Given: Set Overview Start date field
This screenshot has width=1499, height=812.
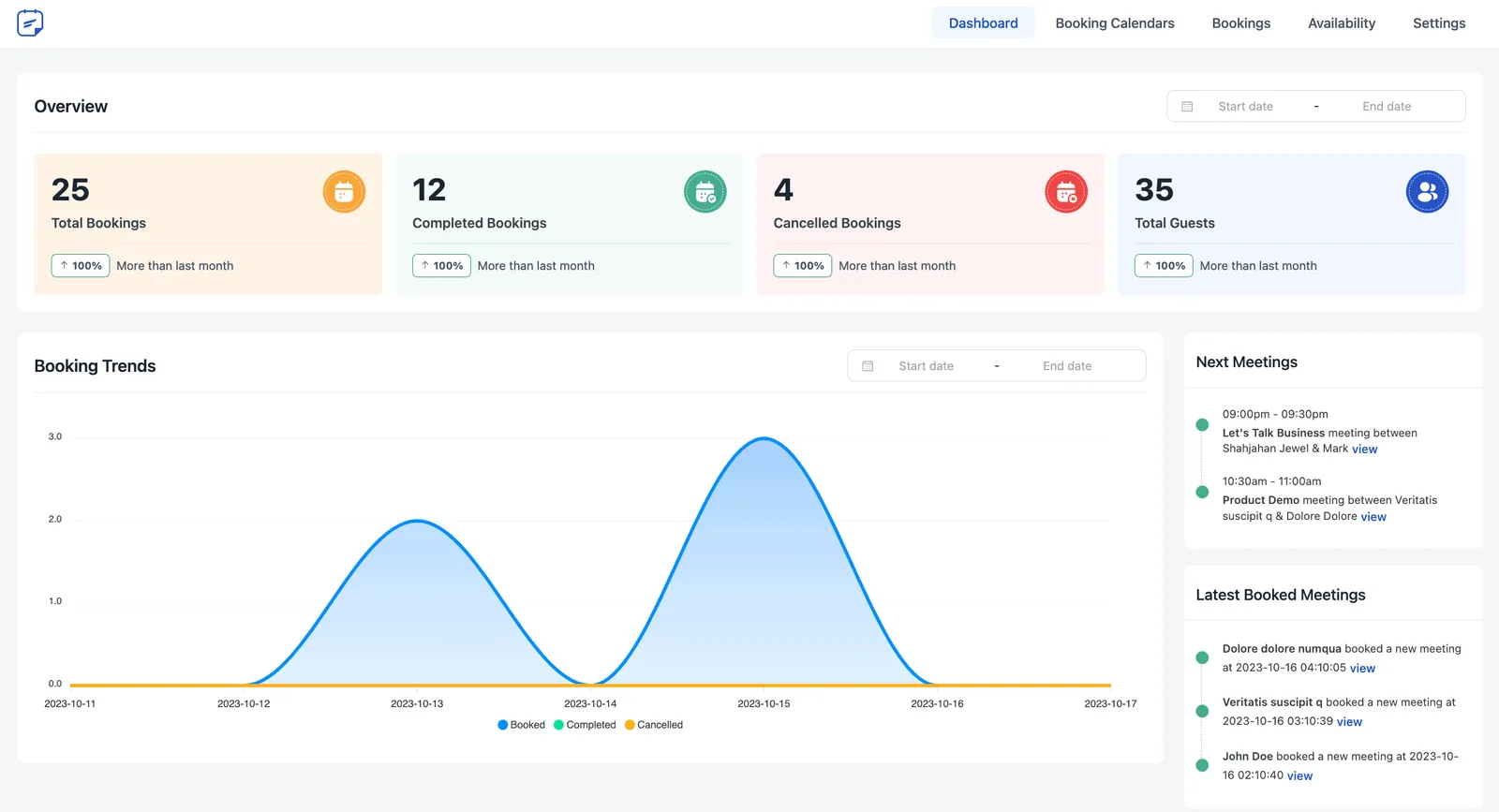Looking at the screenshot, I should [x=1246, y=107].
